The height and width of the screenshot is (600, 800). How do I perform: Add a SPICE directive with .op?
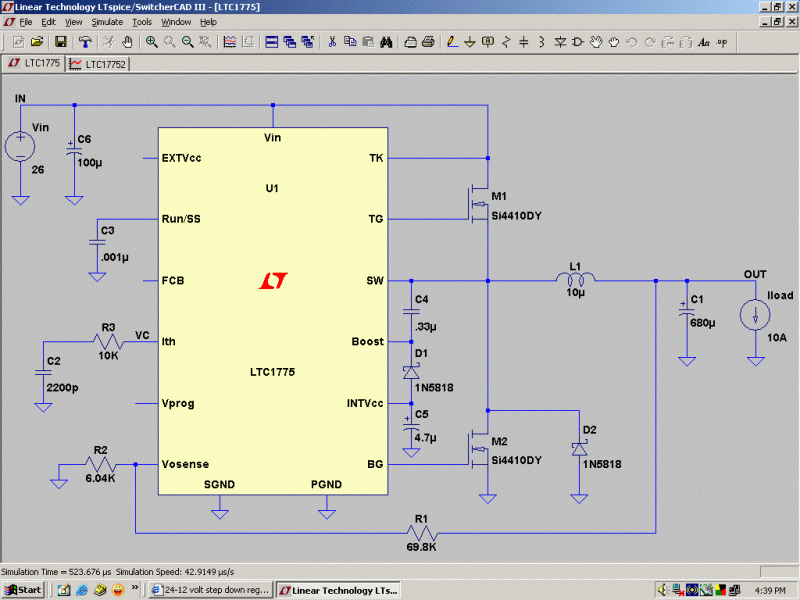(x=722, y=42)
